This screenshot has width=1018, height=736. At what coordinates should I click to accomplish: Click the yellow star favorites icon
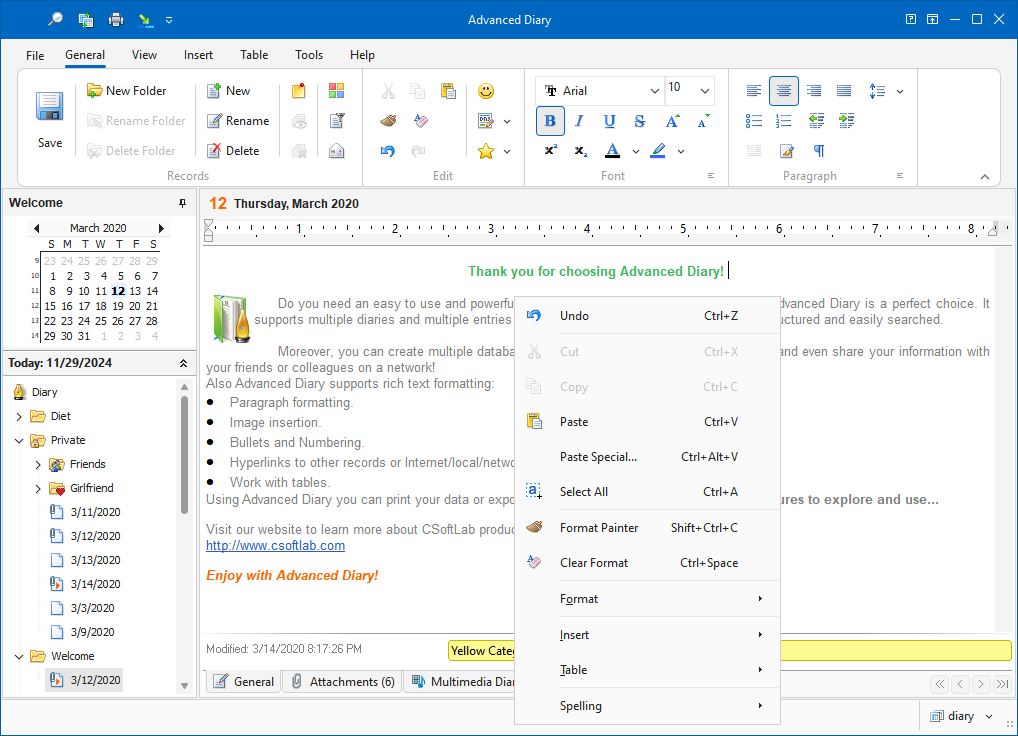[486, 151]
